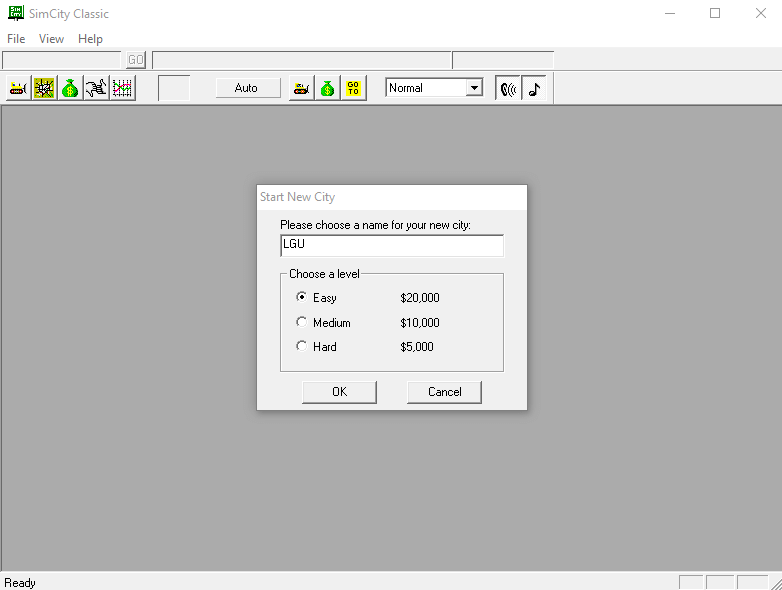The width and height of the screenshot is (782, 590).
Task: Toggle the music note icon
Action: (x=534, y=88)
